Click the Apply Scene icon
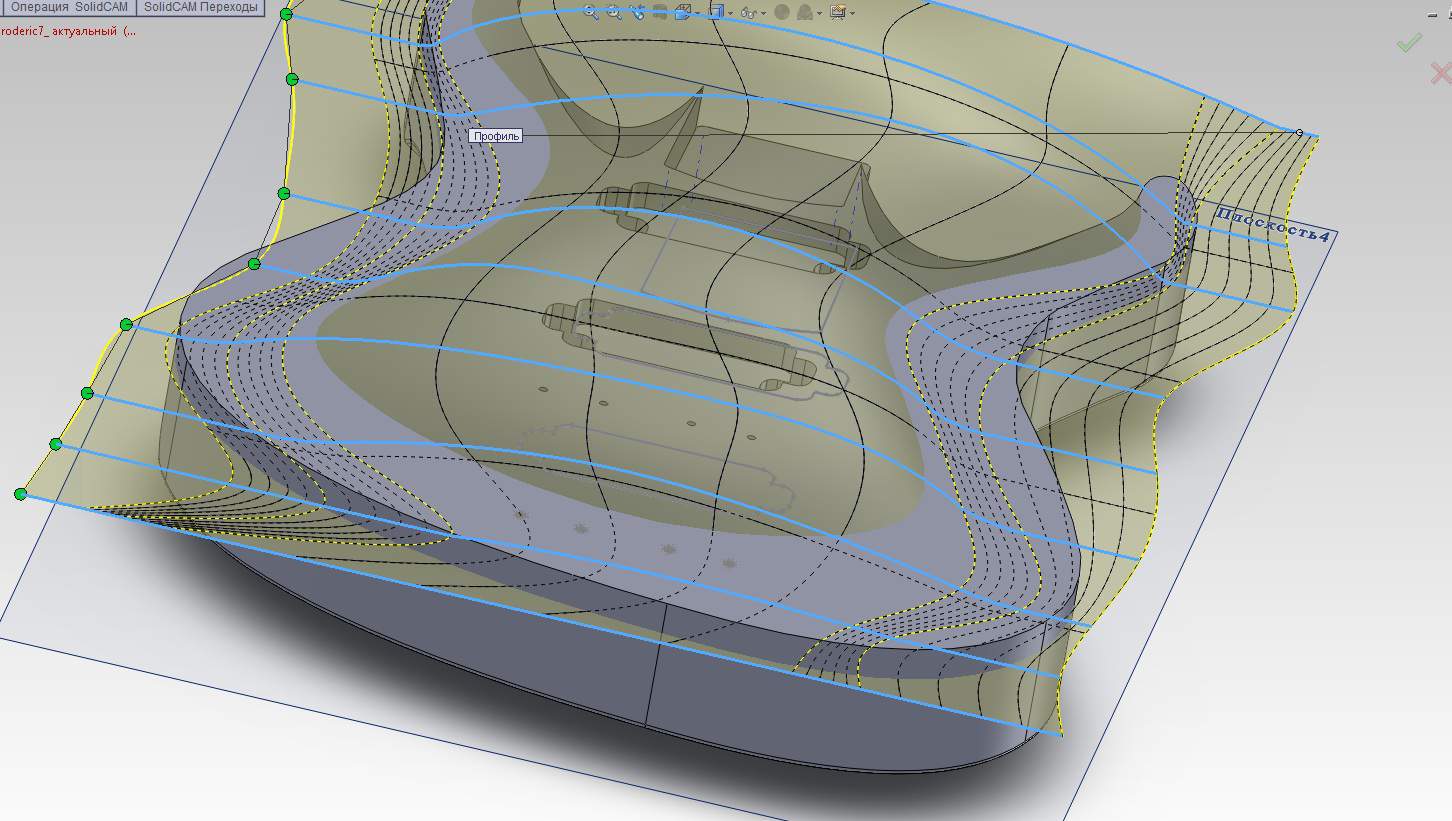Screen dimensions: 1452x821 804,12
